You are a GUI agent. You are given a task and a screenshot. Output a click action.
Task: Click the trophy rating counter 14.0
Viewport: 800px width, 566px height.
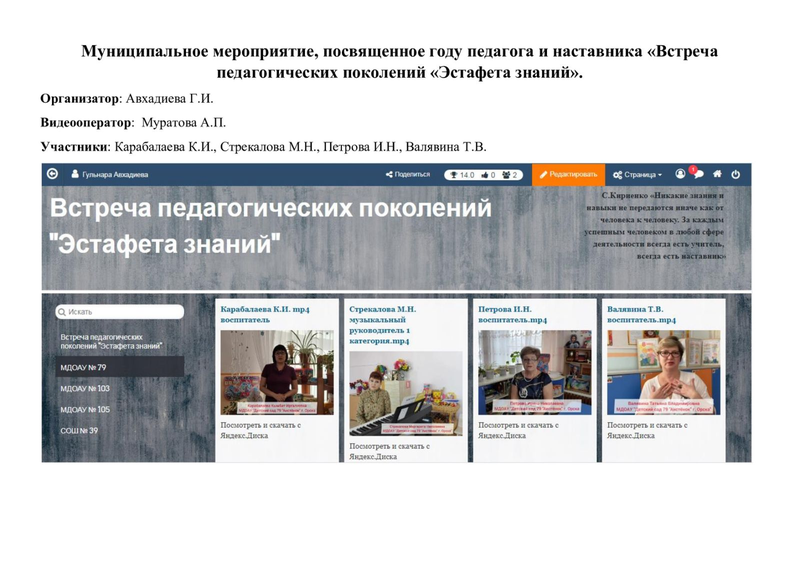click(x=463, y=174)
